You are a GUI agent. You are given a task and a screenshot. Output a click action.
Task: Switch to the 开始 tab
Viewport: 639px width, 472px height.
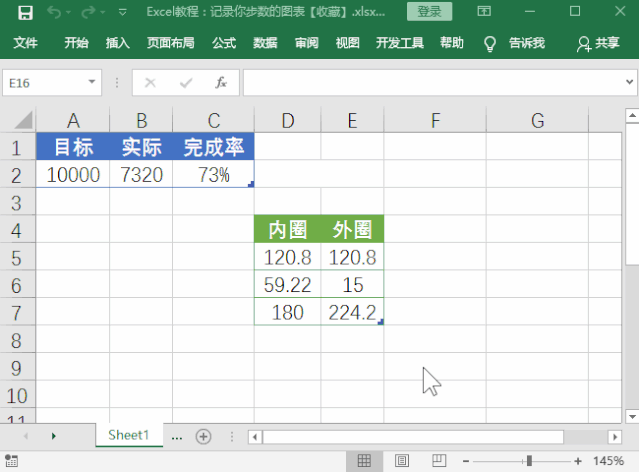coord(76,42)
